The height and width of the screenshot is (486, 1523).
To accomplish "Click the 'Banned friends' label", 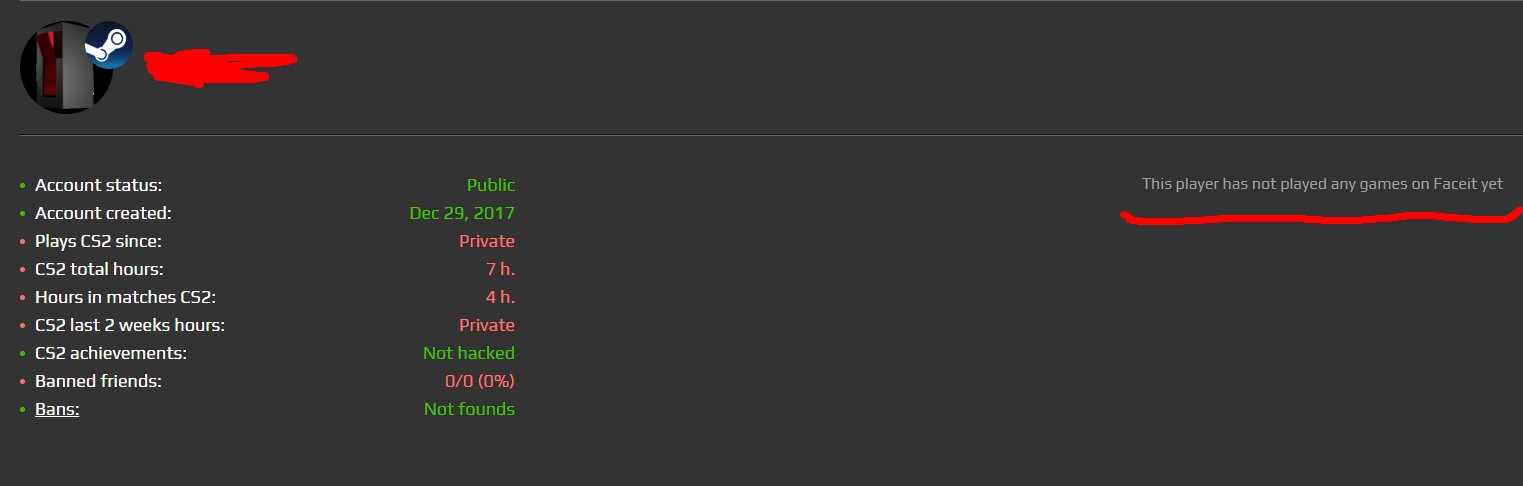I will 98,381.
